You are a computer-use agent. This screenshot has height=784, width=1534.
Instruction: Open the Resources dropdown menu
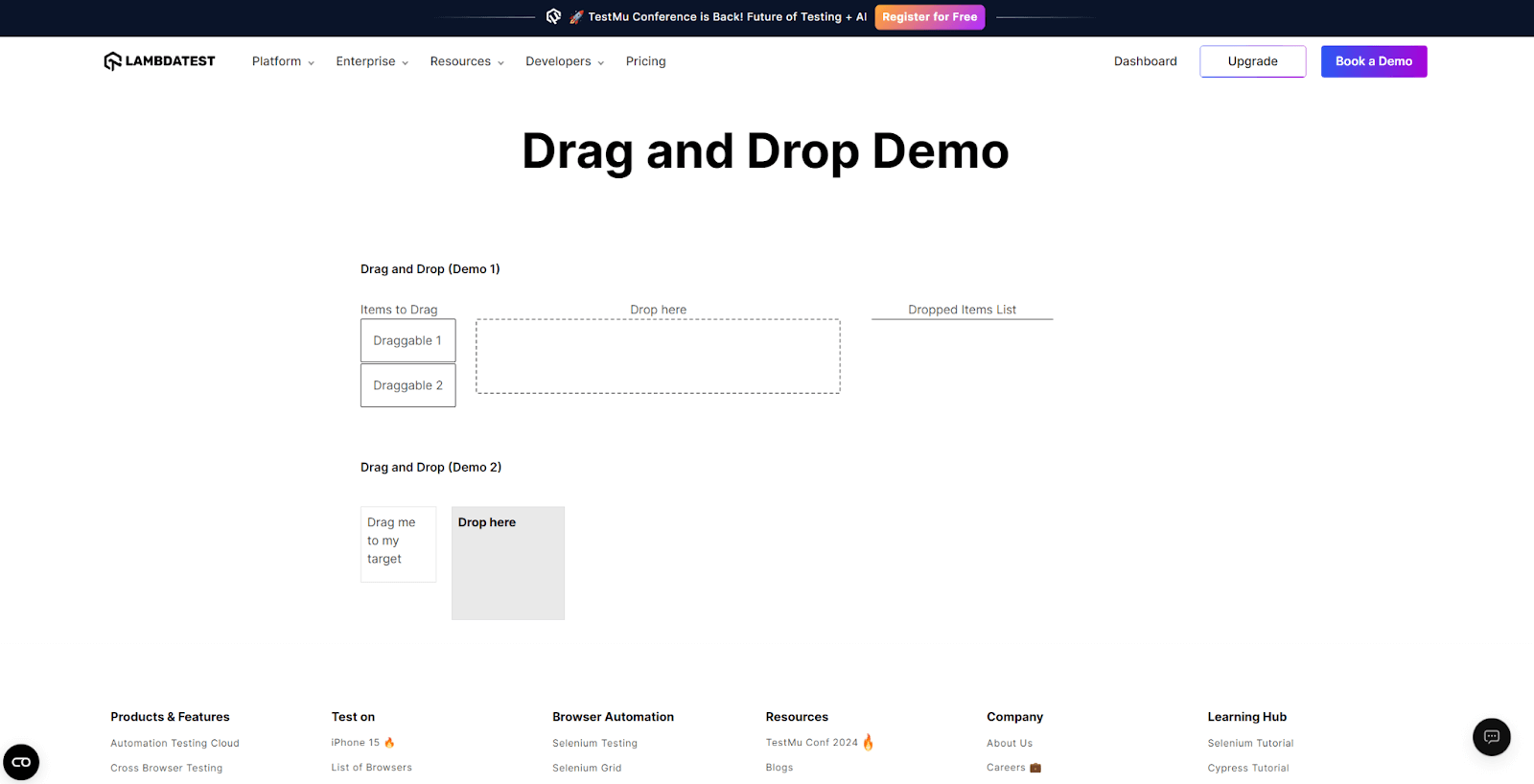(467, 61)
